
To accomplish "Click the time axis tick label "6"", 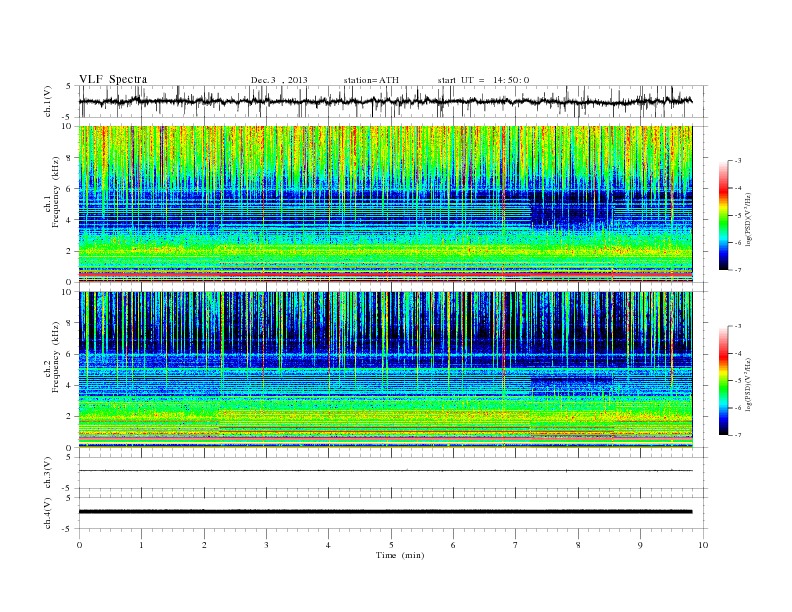I will pyautogui.click(x=453, y=545).
